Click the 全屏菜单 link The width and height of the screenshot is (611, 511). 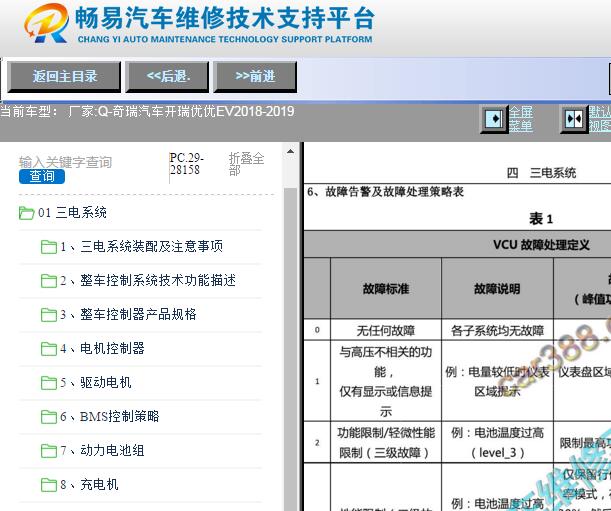pos(521,119)
